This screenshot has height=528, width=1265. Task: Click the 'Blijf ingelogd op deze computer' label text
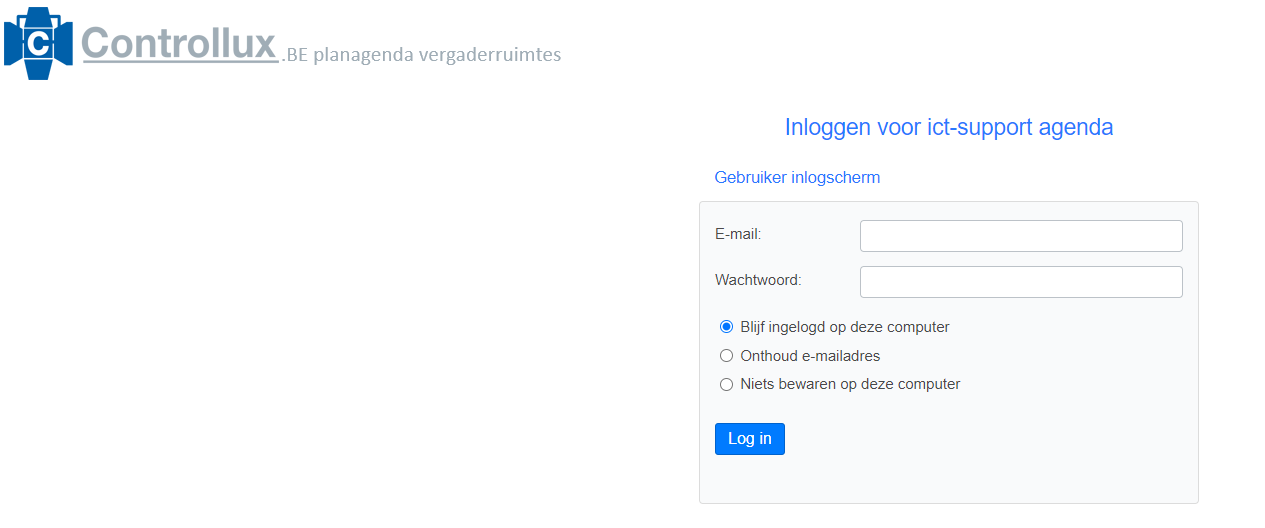coord(845,327)
